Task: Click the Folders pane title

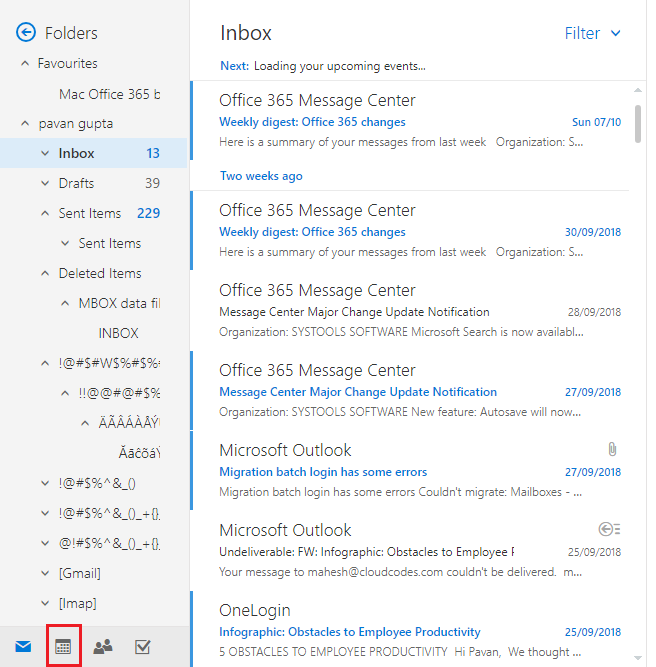Action: pyautogui.click(x=71, y=33)
